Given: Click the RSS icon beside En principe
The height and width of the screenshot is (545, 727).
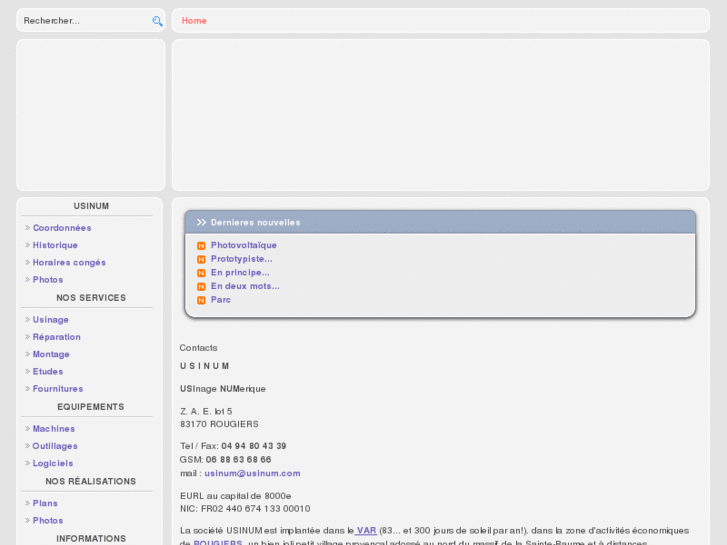Looking at the screenshot, I should [201, 273].
